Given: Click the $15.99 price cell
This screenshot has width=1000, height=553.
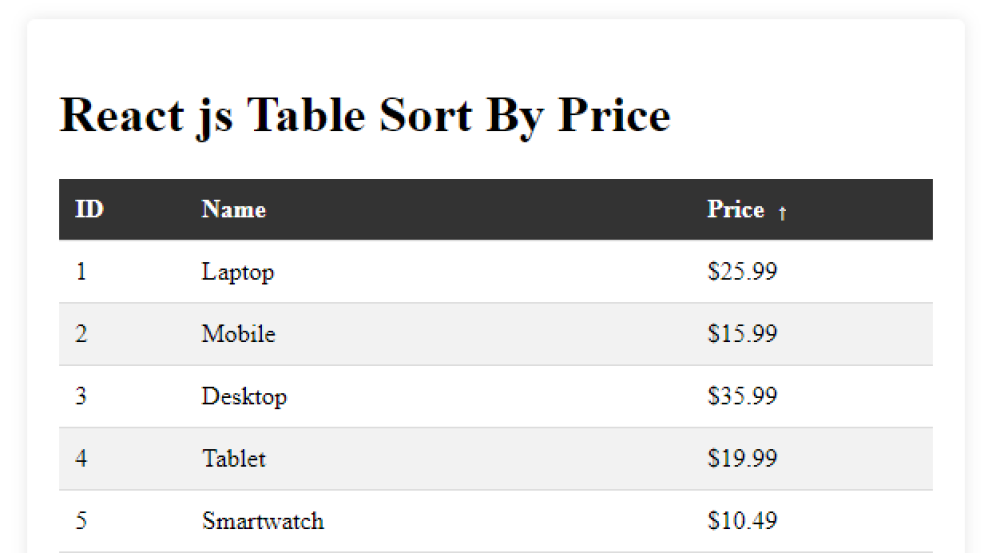Looking at the screenshot, I should (742, 334).
